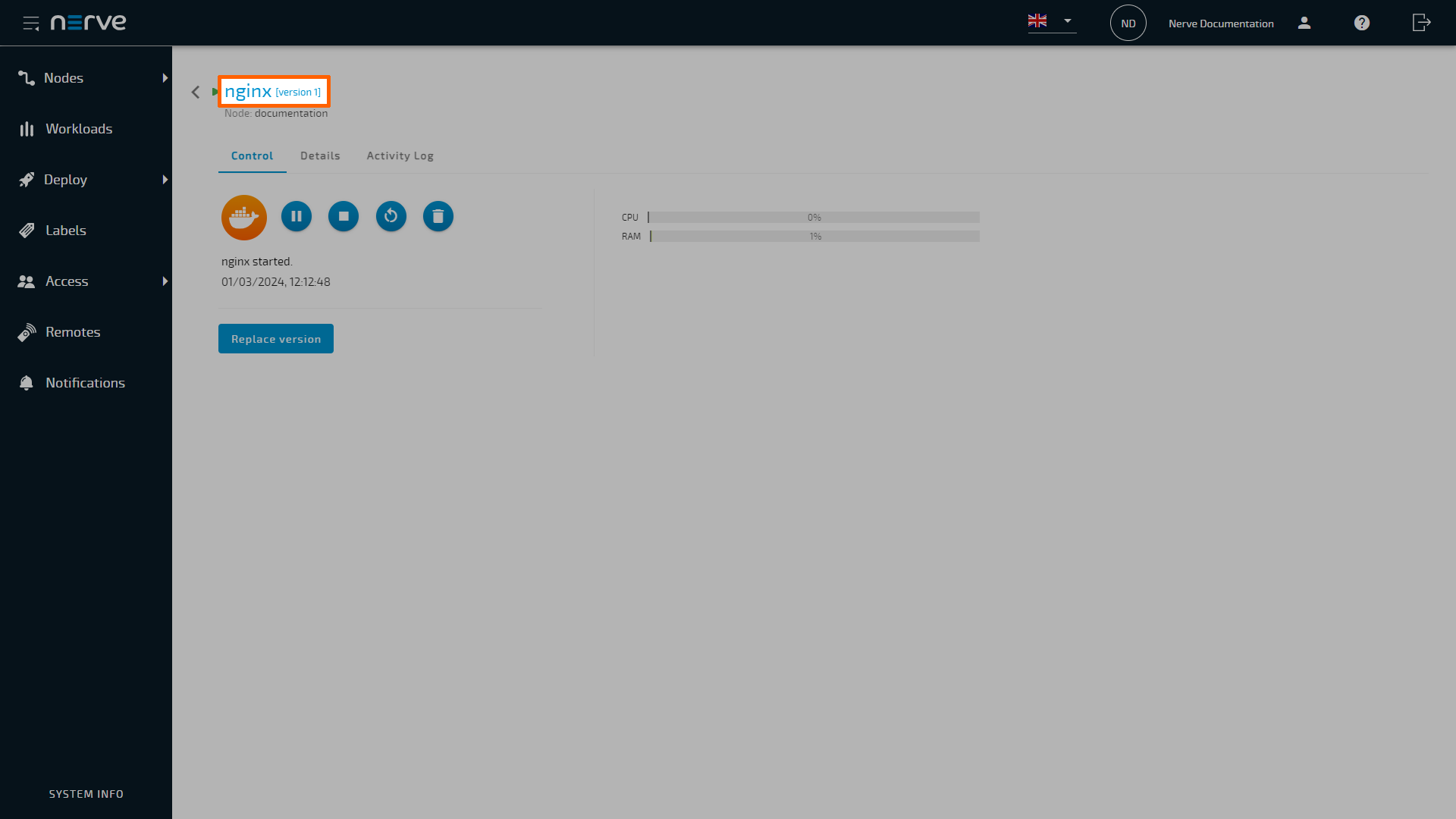The height and width of the screenshot is (819, 1456).
Task: Switch to the Details tab
Action: pos(320,155)
